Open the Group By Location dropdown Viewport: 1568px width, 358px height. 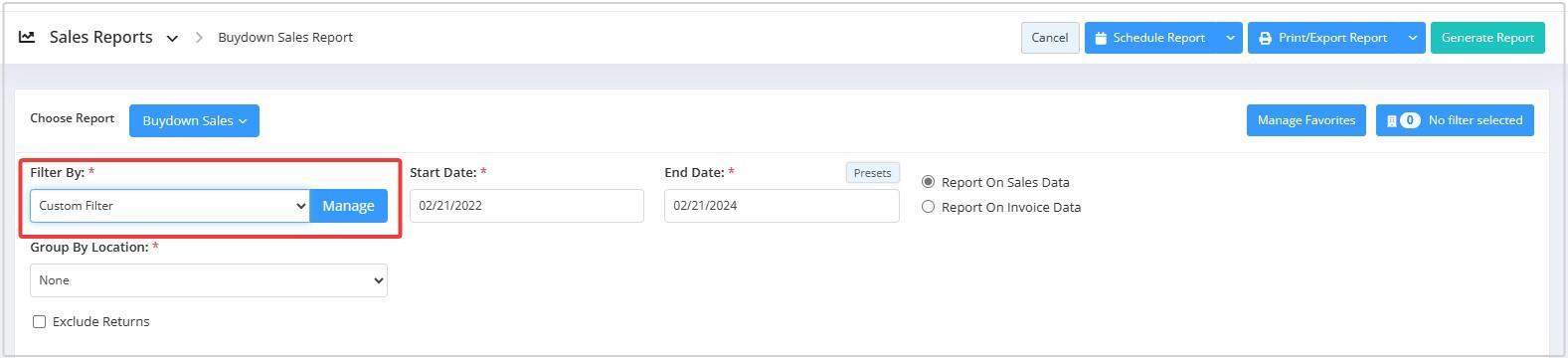(x=209, y=280)
